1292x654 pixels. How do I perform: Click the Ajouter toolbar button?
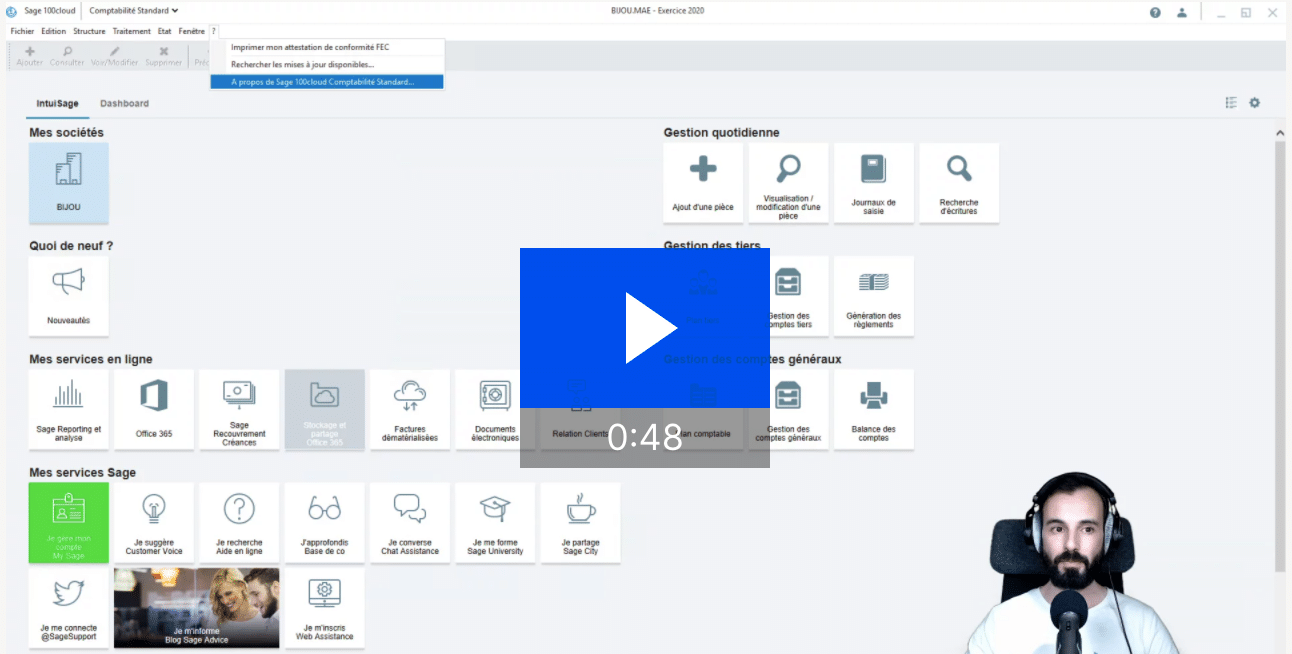coord(30,56)
